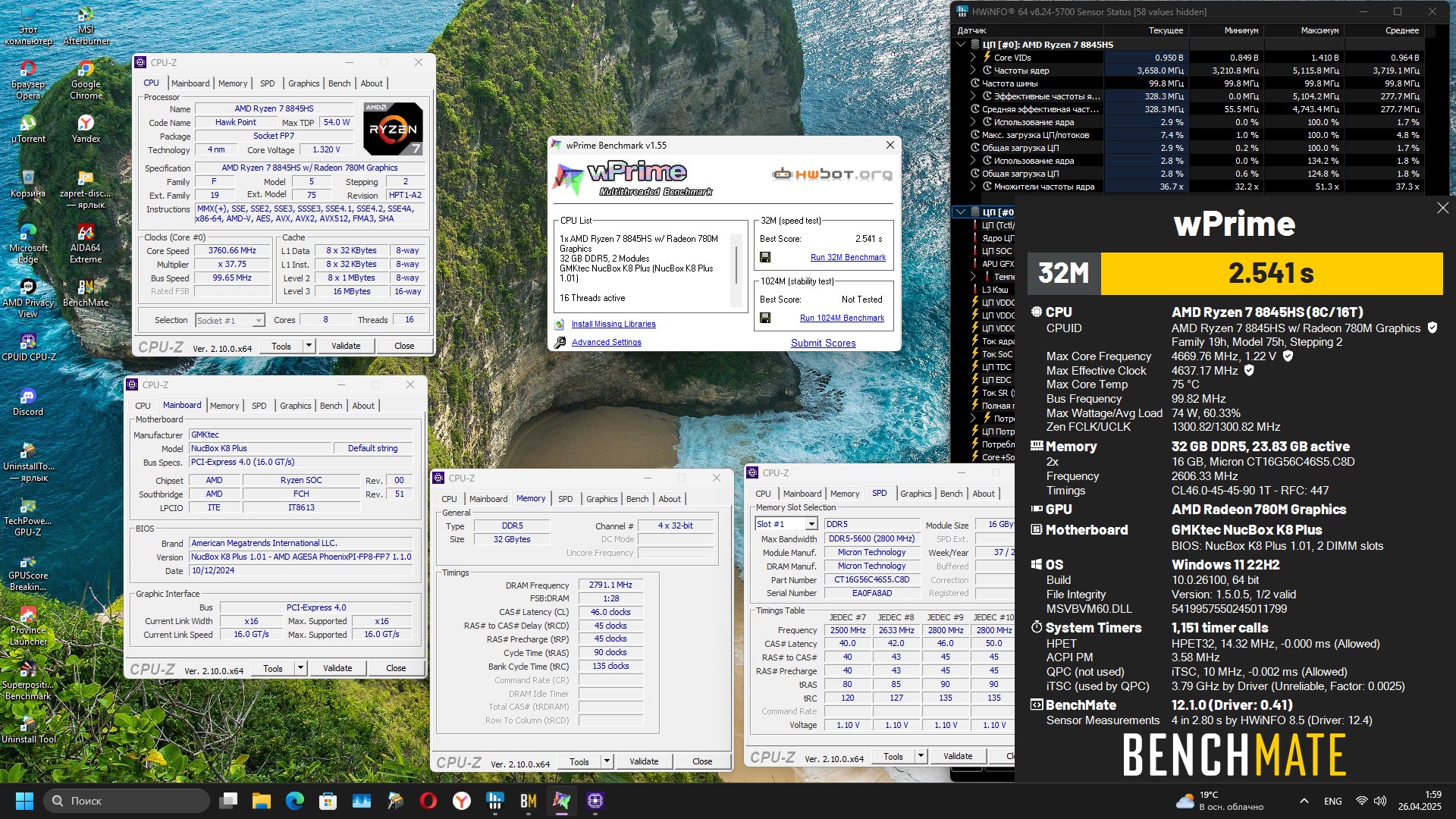Select AIDA64 Extreme desktop icon

pyautogui.click(x=86, y=243)
